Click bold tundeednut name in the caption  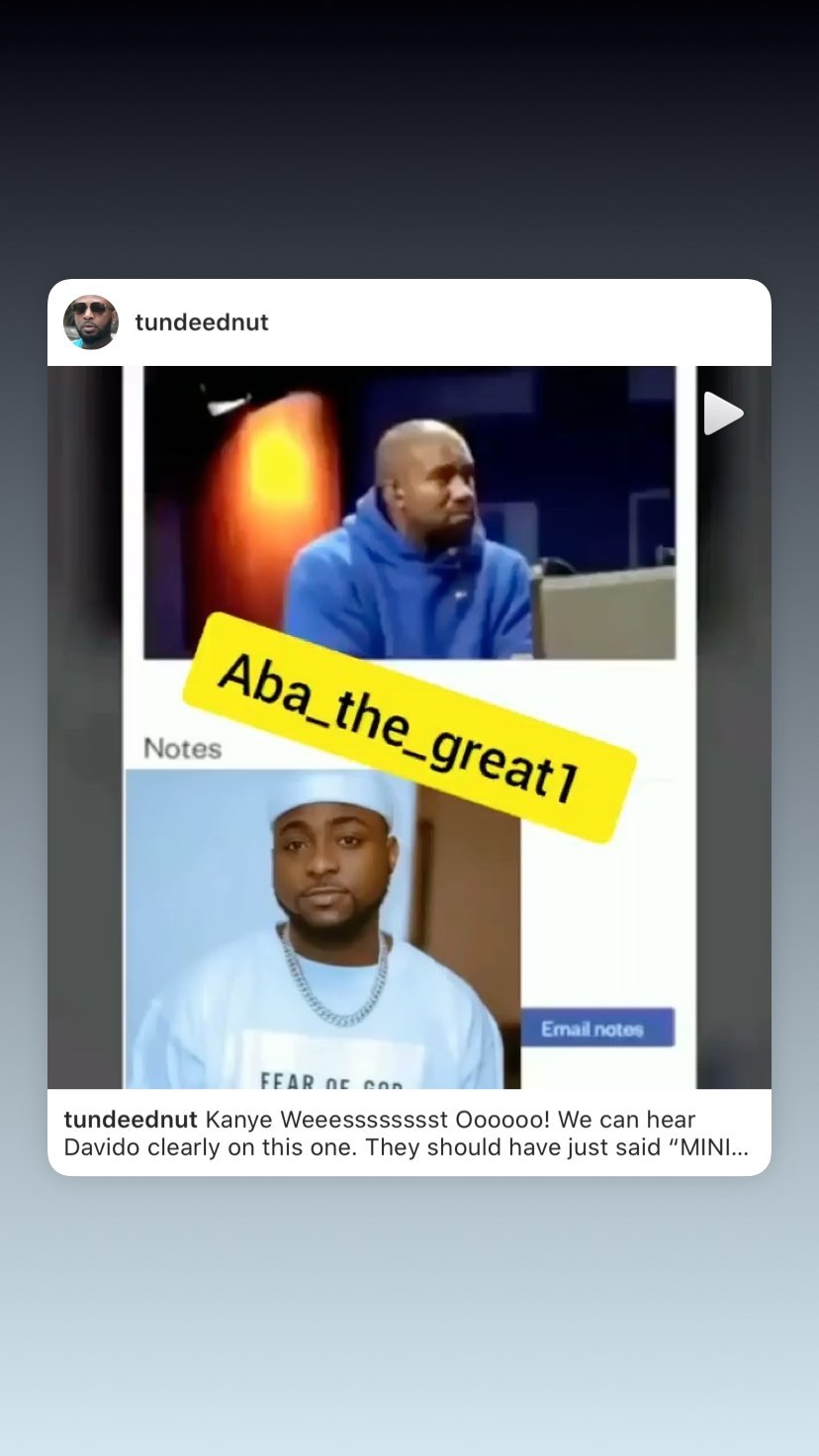coord(131,1120)
